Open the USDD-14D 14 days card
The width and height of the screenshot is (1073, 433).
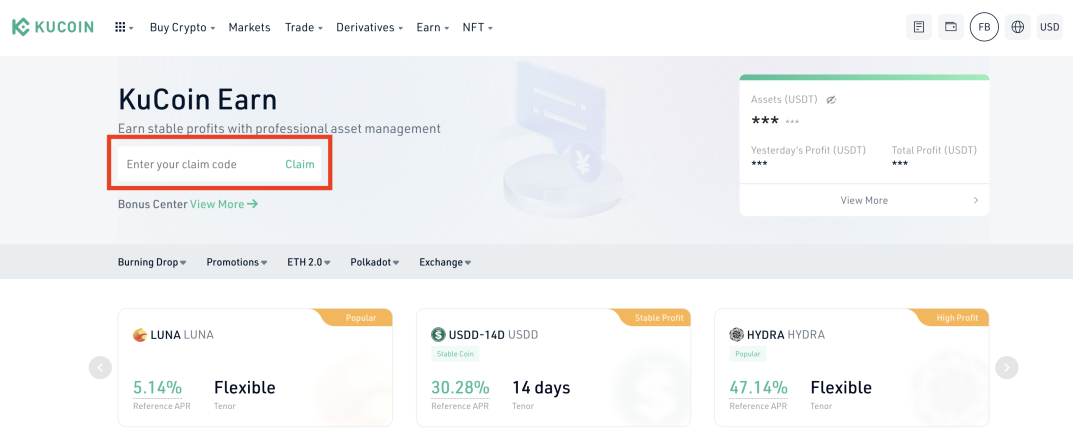point(554,367)
